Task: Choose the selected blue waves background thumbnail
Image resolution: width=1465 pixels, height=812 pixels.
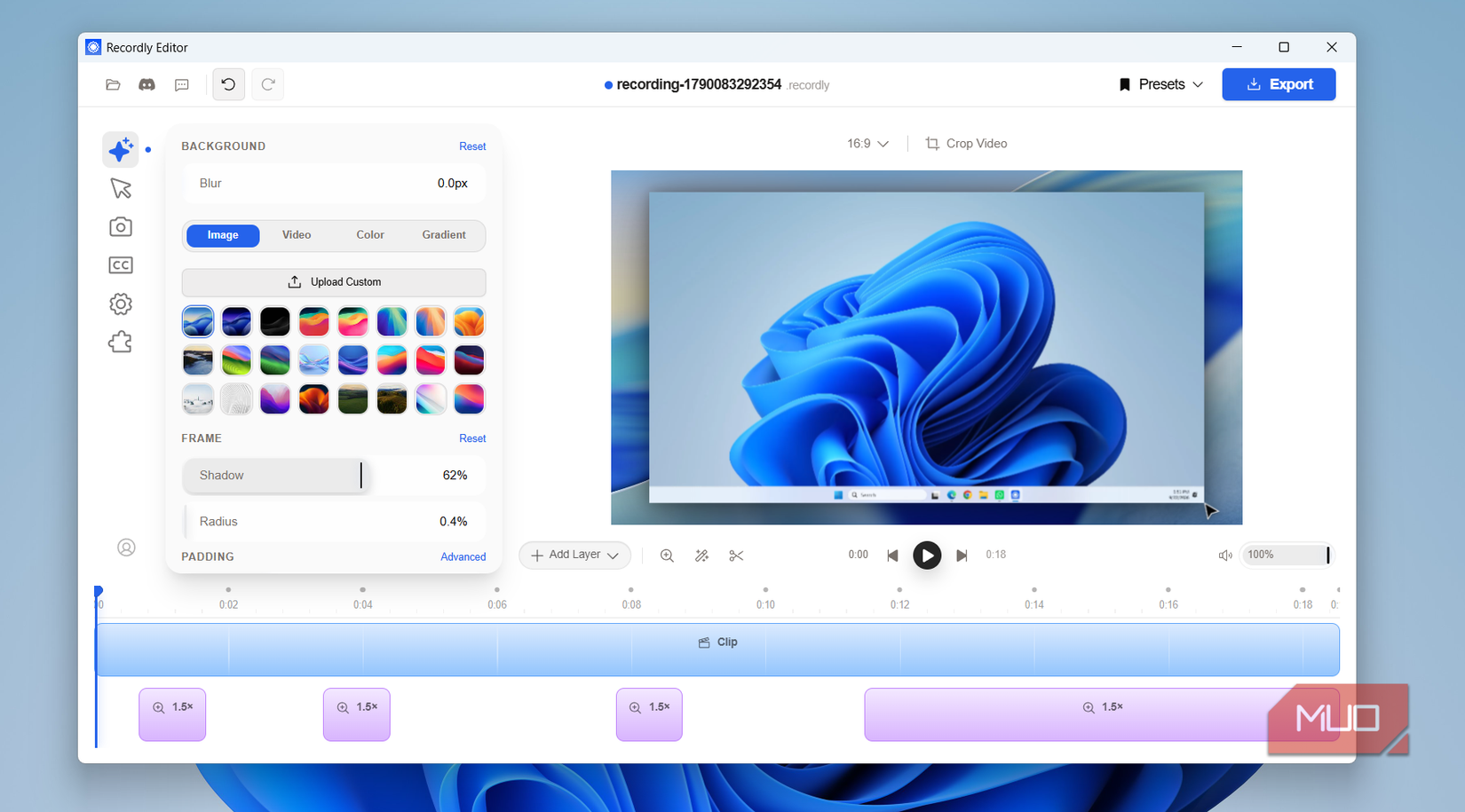Action: click(198, 321)
